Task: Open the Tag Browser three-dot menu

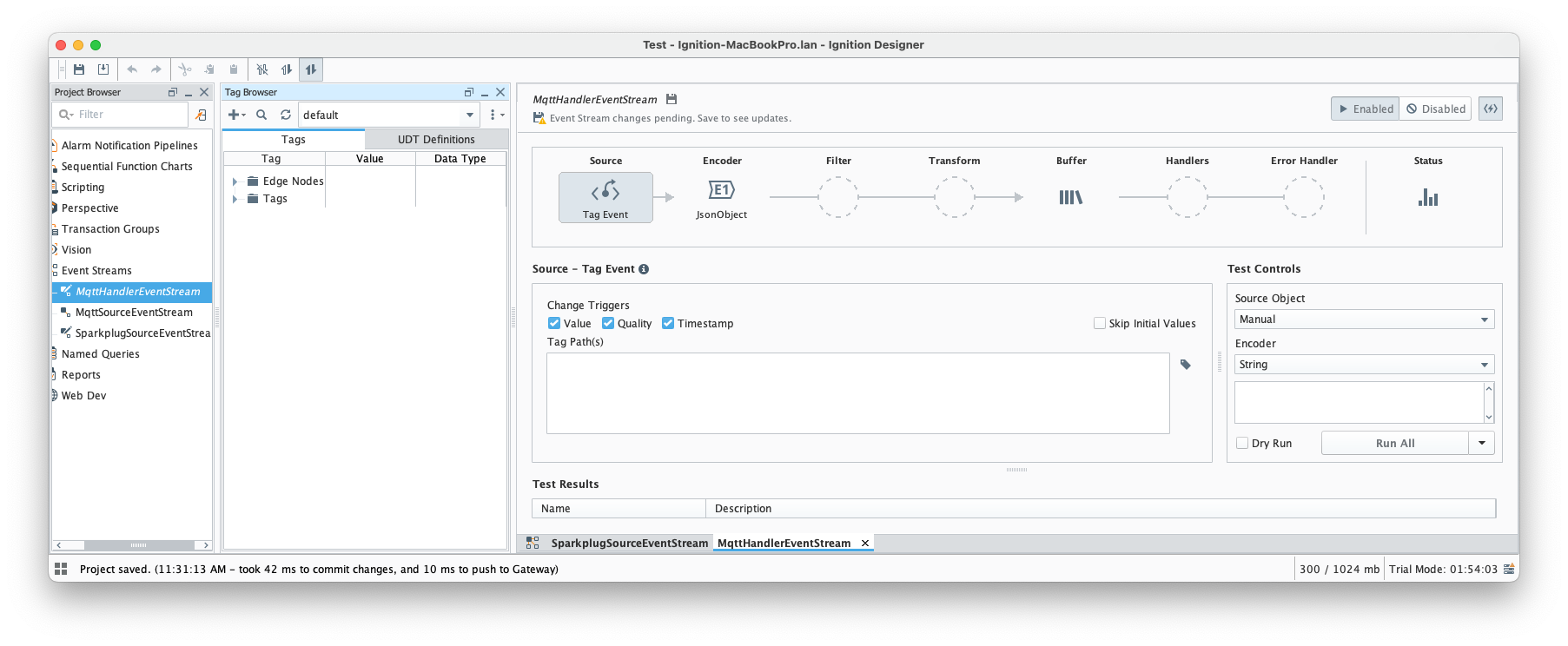Action: click(496, 115)
